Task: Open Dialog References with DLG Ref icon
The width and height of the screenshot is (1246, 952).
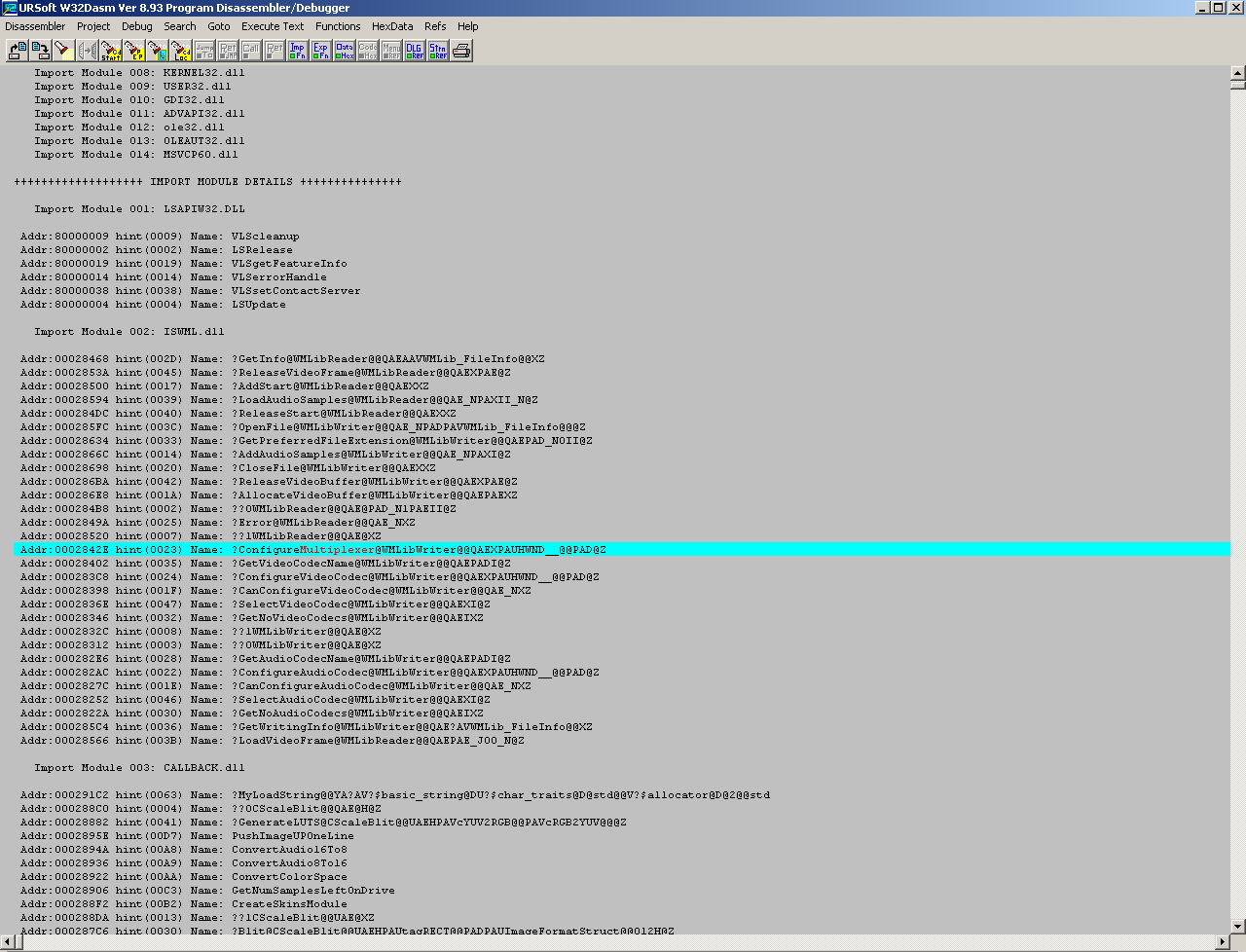Action: [x=415, y=50]
